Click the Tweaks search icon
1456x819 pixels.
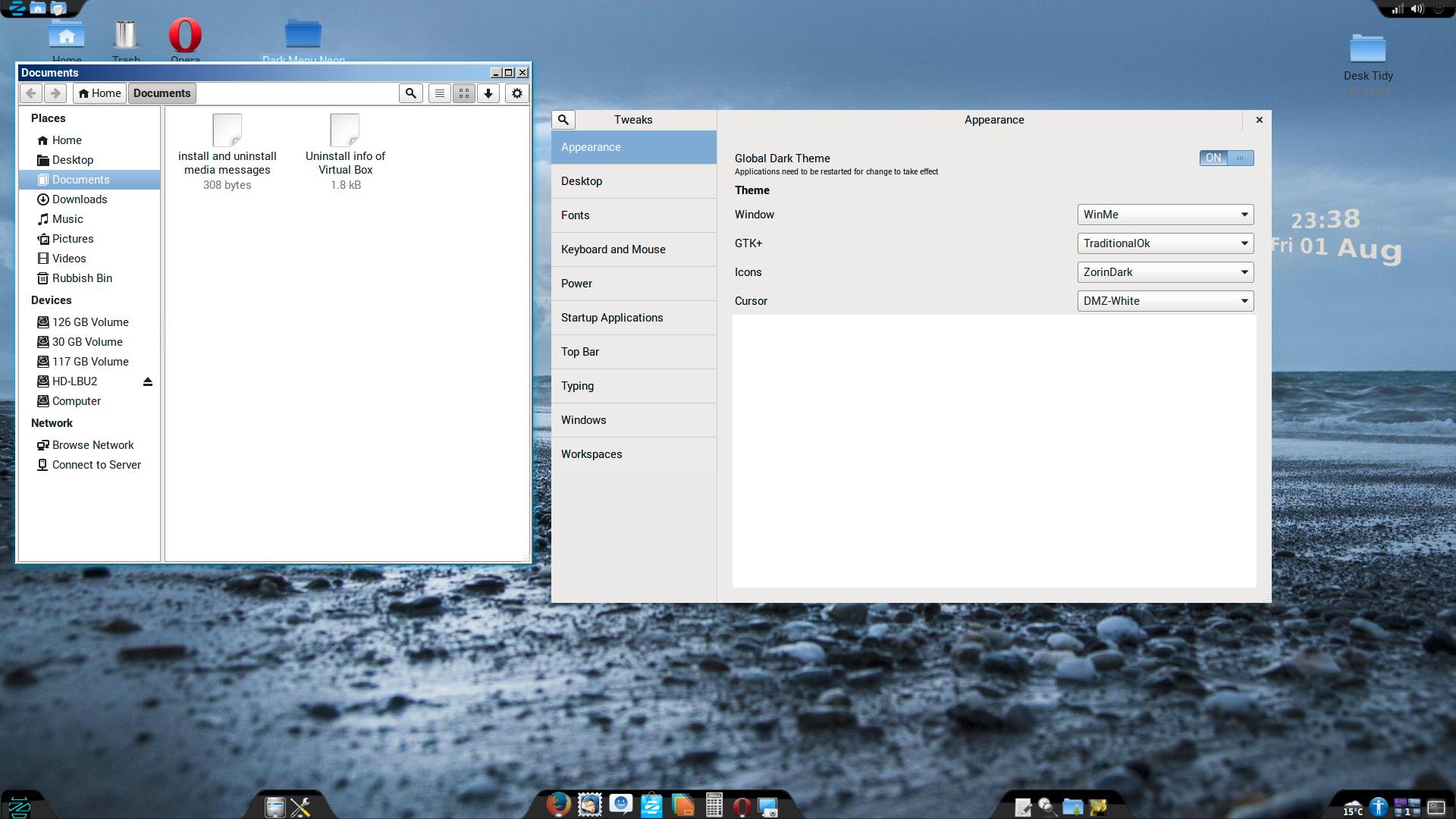coord(563,120)
